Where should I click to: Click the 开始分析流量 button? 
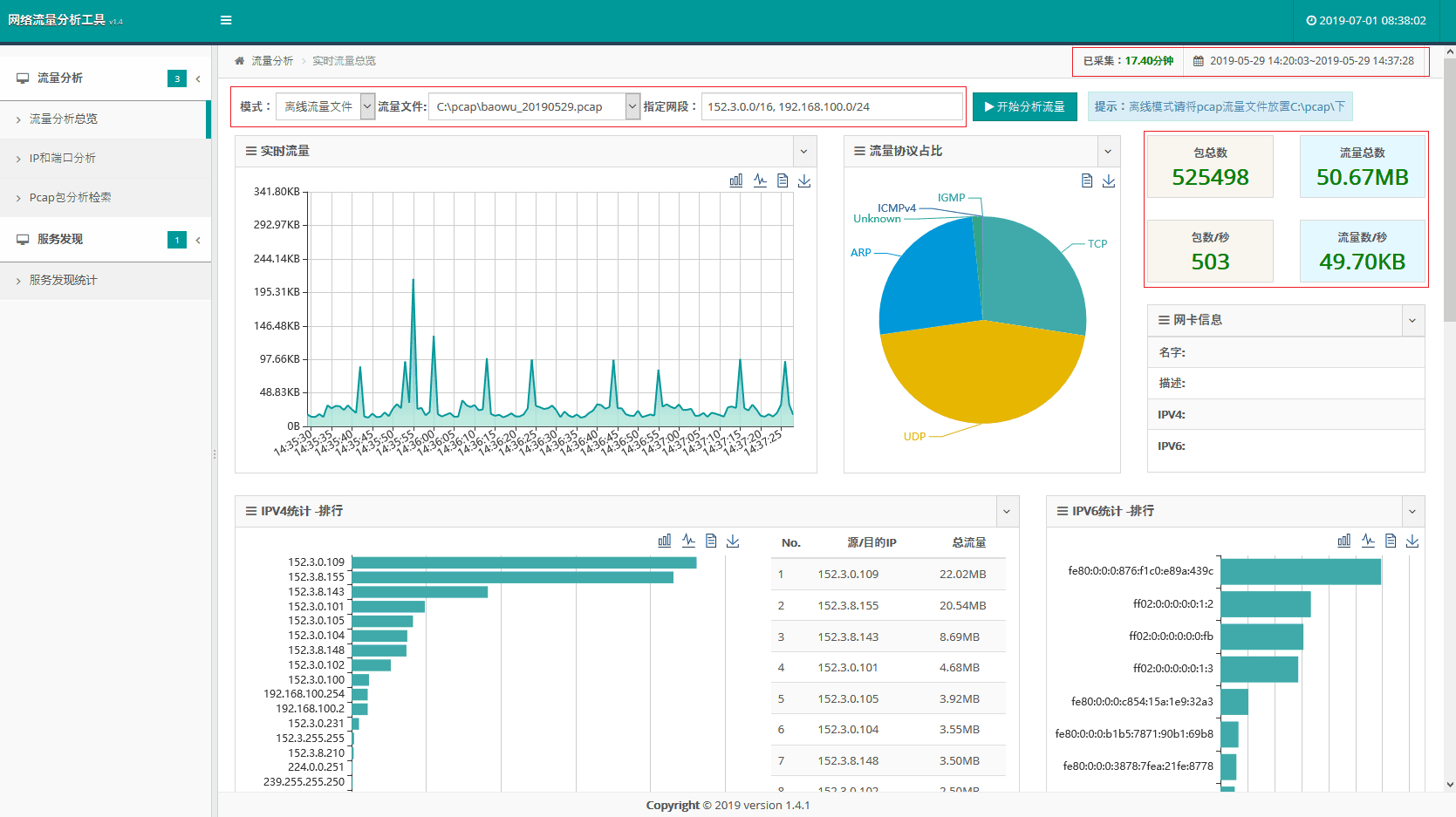[x=1024, y=106]
